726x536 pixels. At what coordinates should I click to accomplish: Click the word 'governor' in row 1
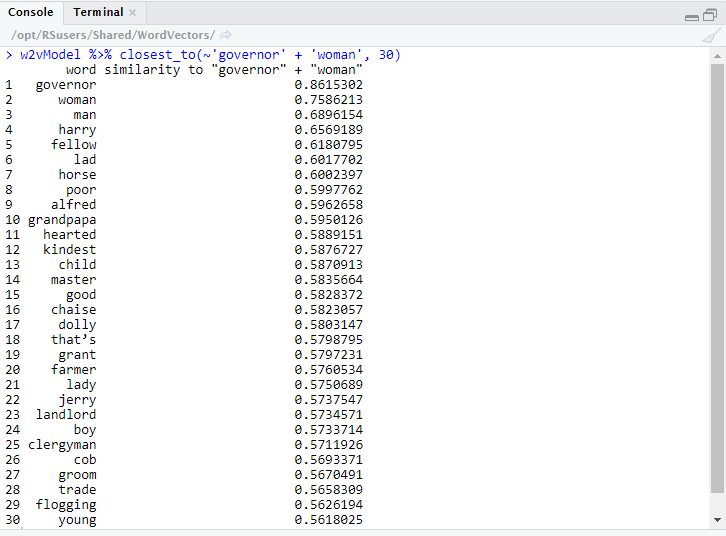(66, 85)
